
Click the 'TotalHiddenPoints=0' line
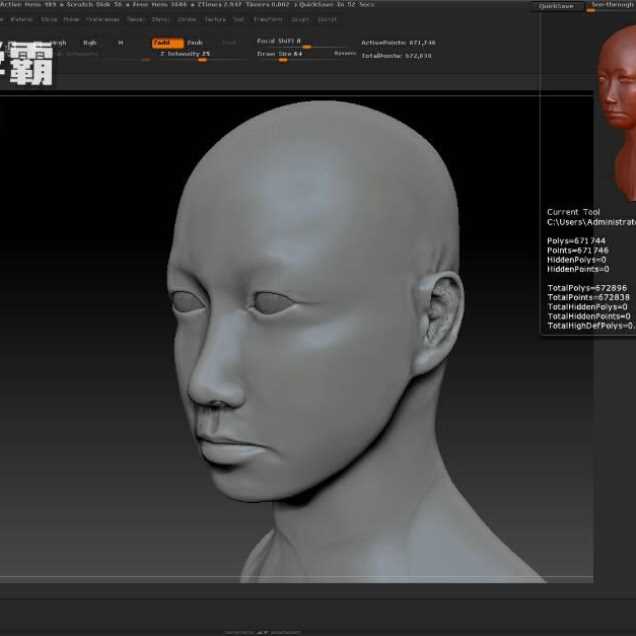(589, 316)
